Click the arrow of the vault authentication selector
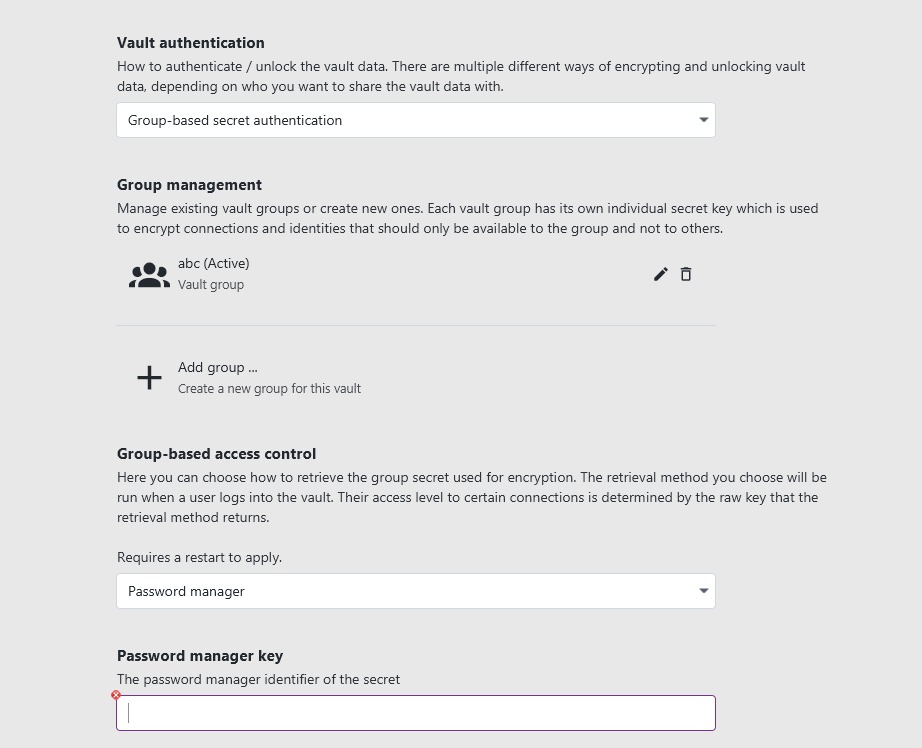This screenshot has height=748, width=922. pos(704,120)
